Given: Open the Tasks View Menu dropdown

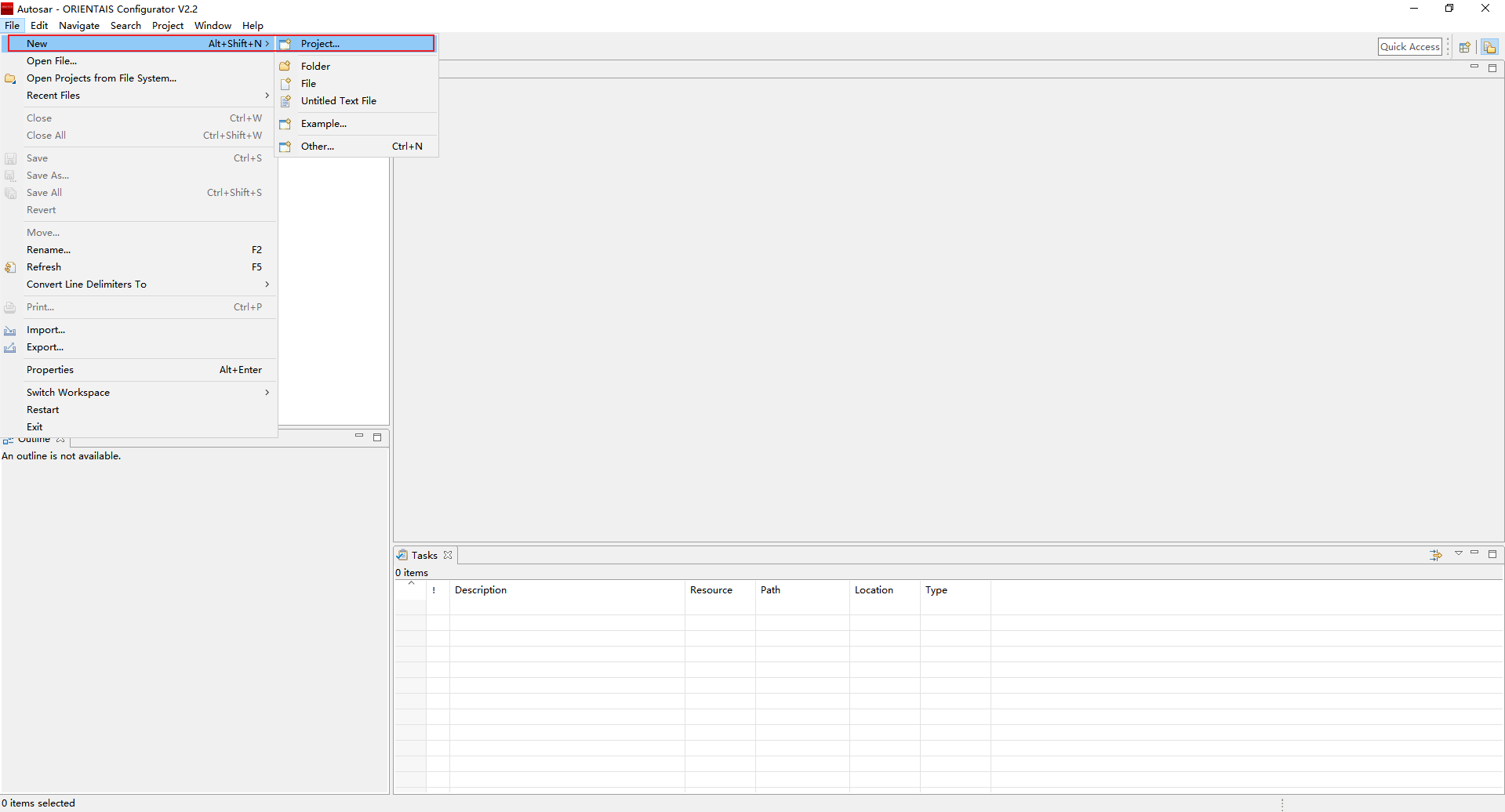Looking at the screenshot, I should click(x=1458, y=553).
